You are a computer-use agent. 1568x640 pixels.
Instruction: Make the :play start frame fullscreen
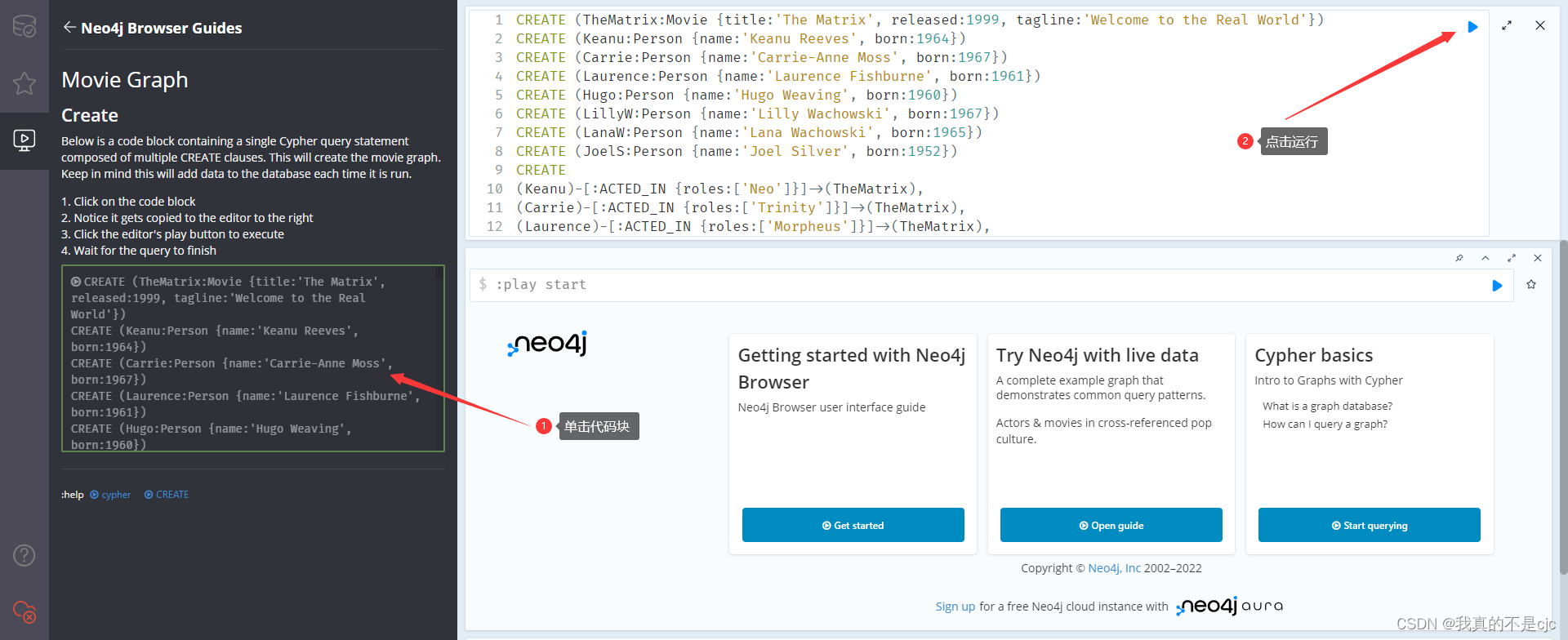point(1512,258)
